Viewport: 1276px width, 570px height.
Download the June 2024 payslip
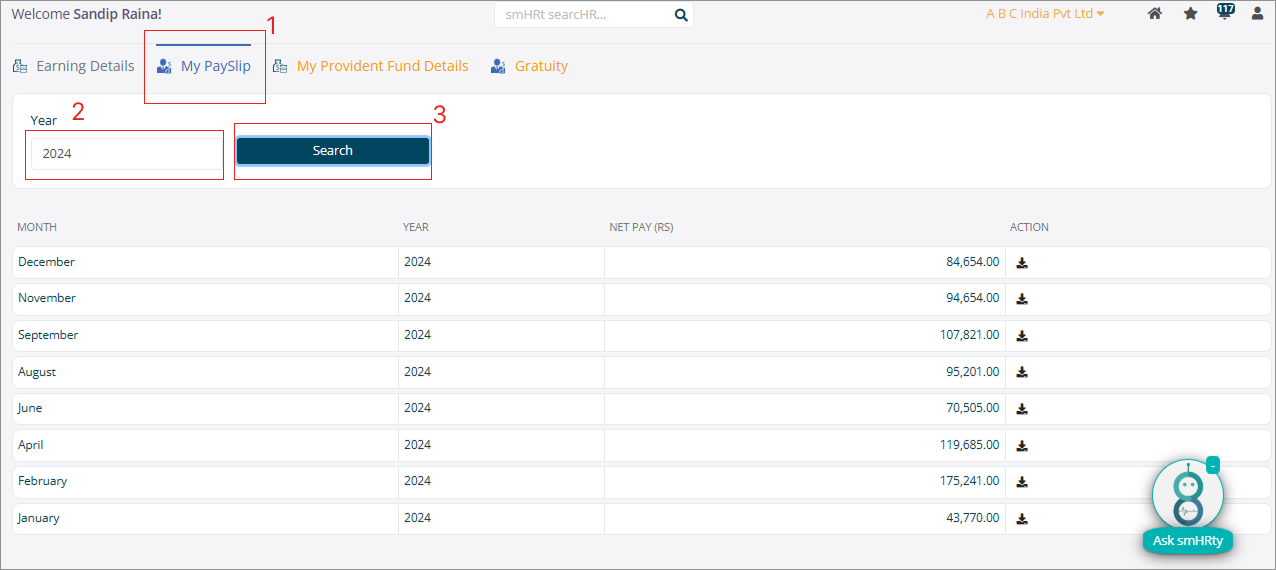(1022, 409)
